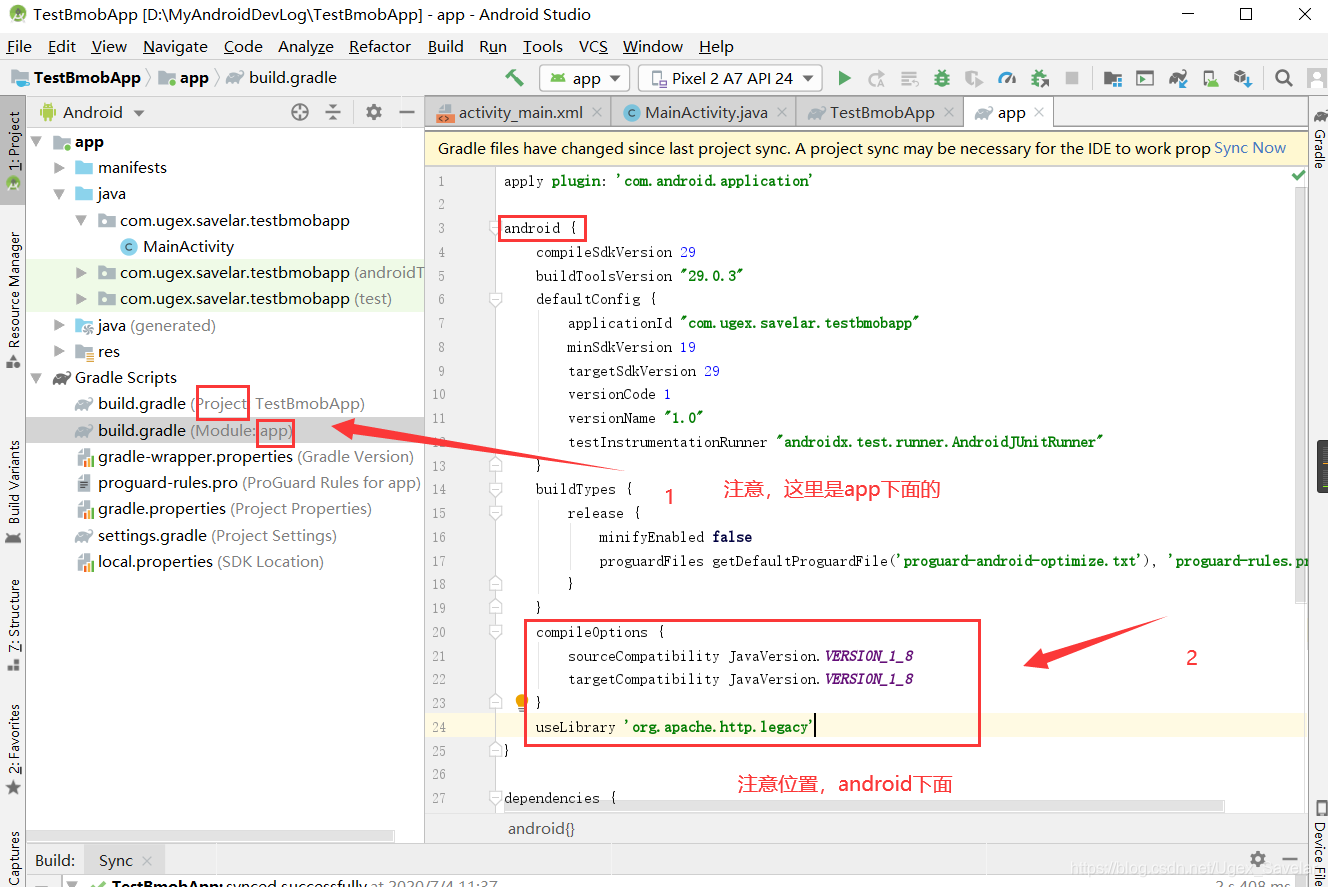Click the Make Project hammer icon
This screenshot has width=1328, height=887.
click(514, 78)
